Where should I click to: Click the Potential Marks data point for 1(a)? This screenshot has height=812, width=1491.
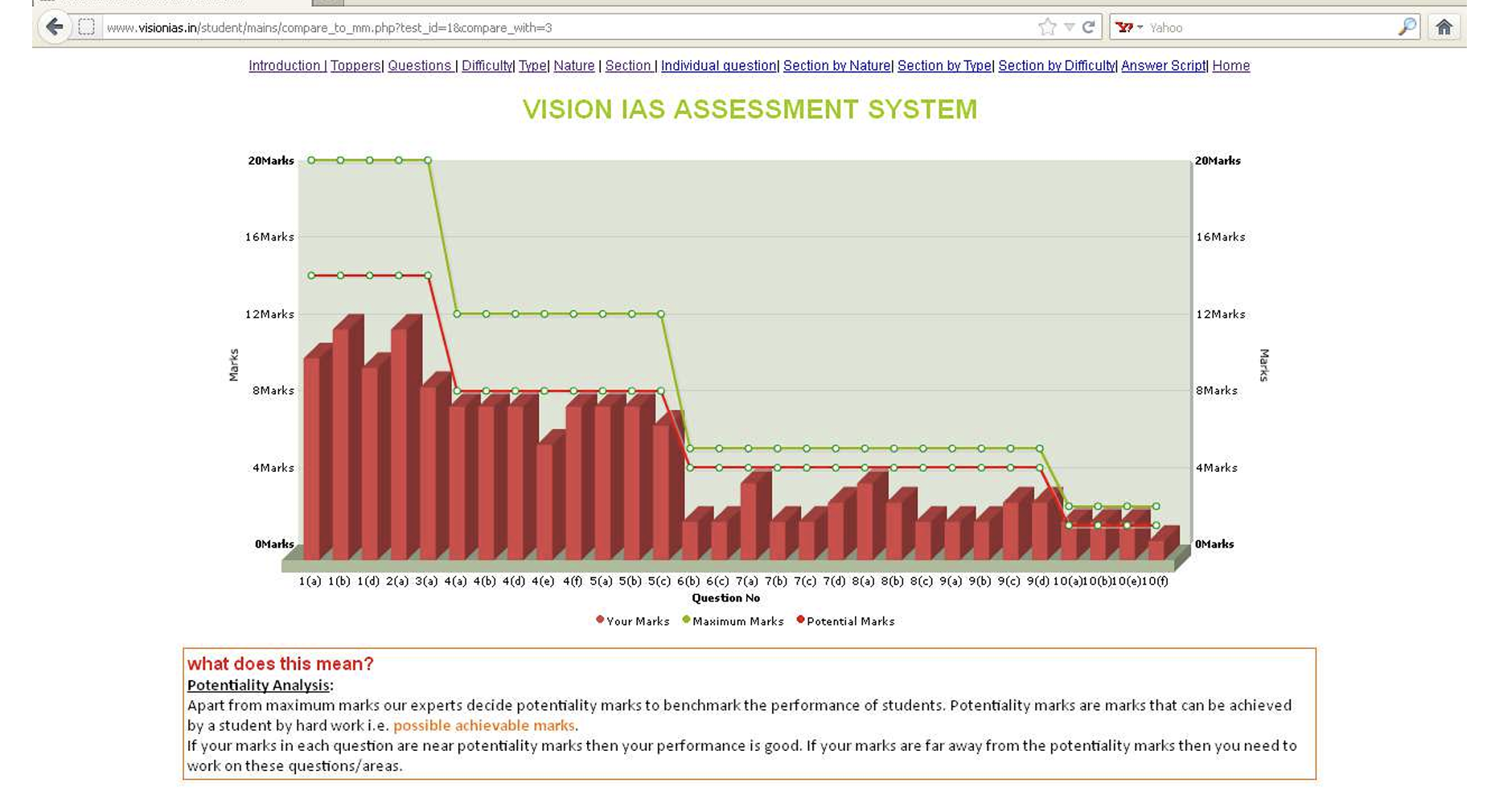311,276
